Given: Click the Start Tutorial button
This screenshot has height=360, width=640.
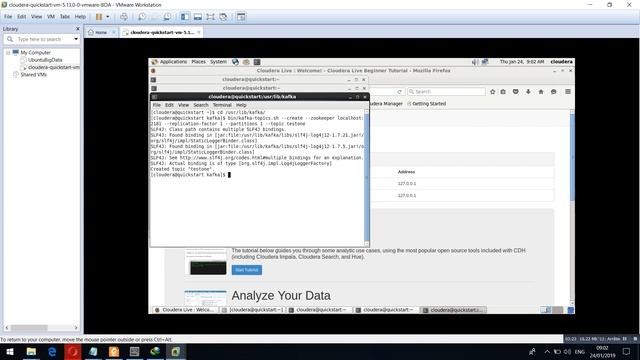Looking at the screenshot, I should tap(247, 270).
